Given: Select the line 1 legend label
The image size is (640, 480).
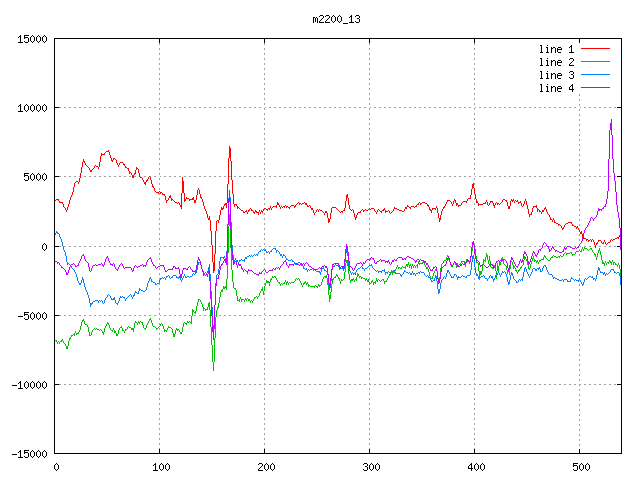Looking at the screenshot, I should [x=556, y=49].
